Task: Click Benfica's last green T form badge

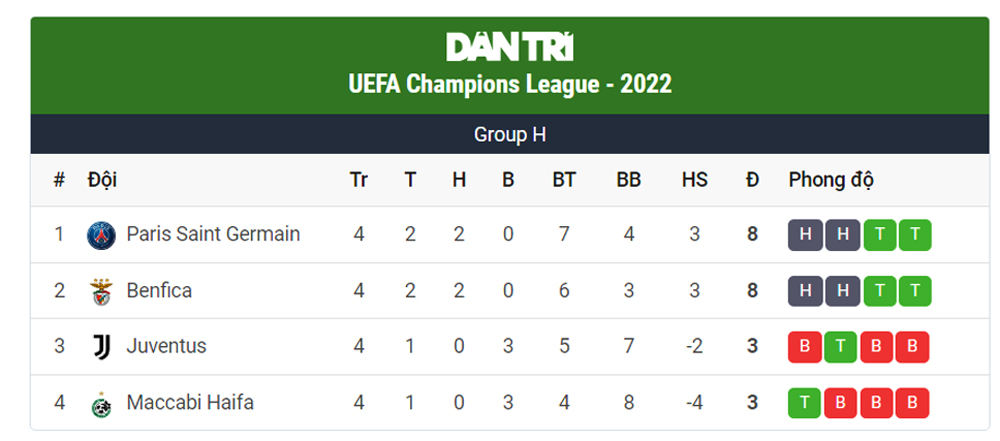Action: (x=915, y=291)
